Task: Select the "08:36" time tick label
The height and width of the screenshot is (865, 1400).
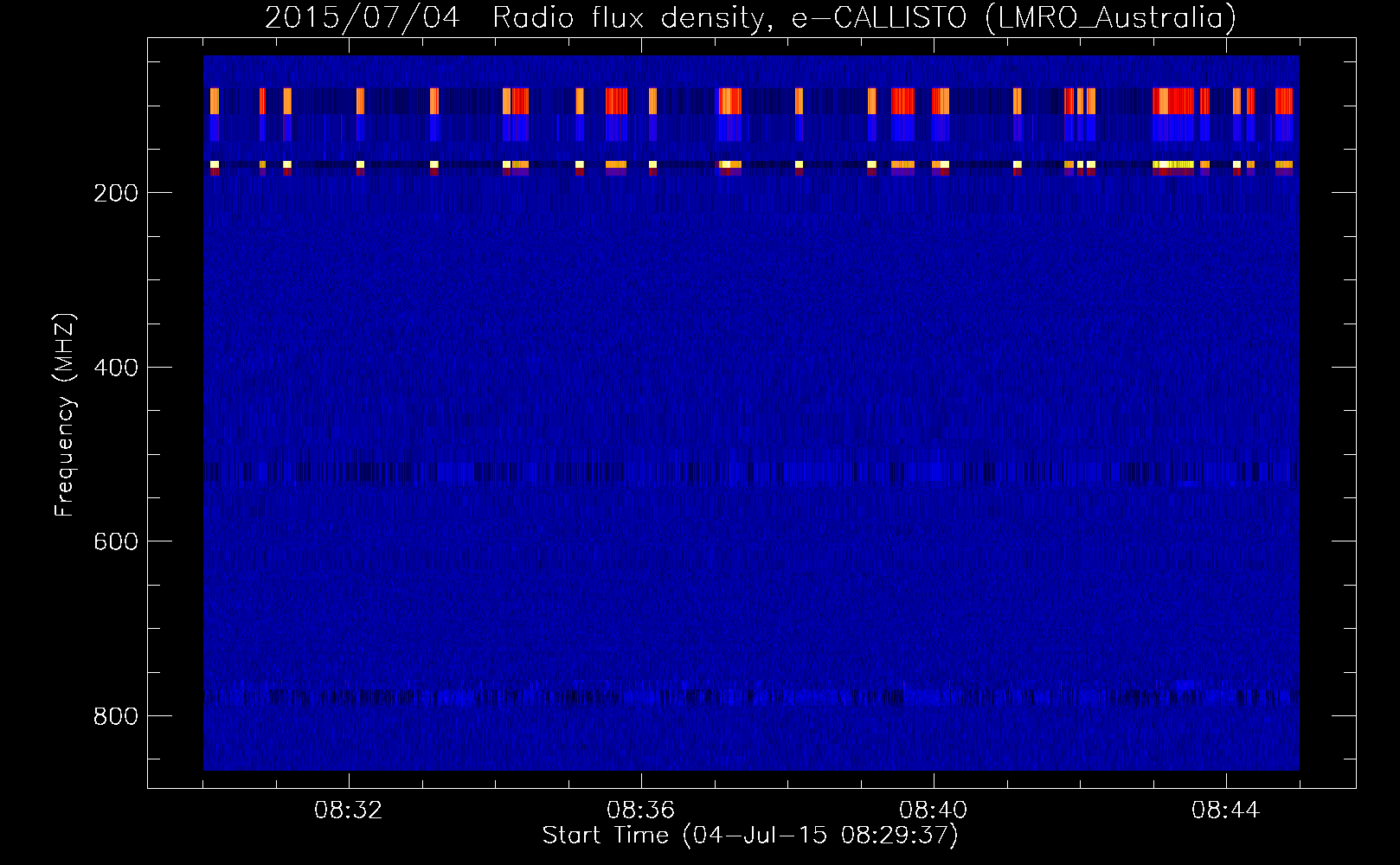Action: [641, 811]
